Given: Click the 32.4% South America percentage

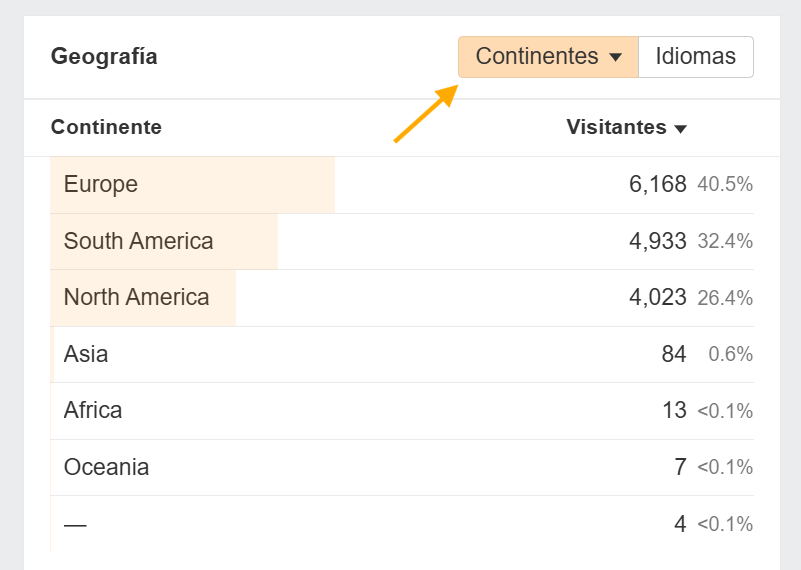Looking at the screenshot, I should coord(725,241).
